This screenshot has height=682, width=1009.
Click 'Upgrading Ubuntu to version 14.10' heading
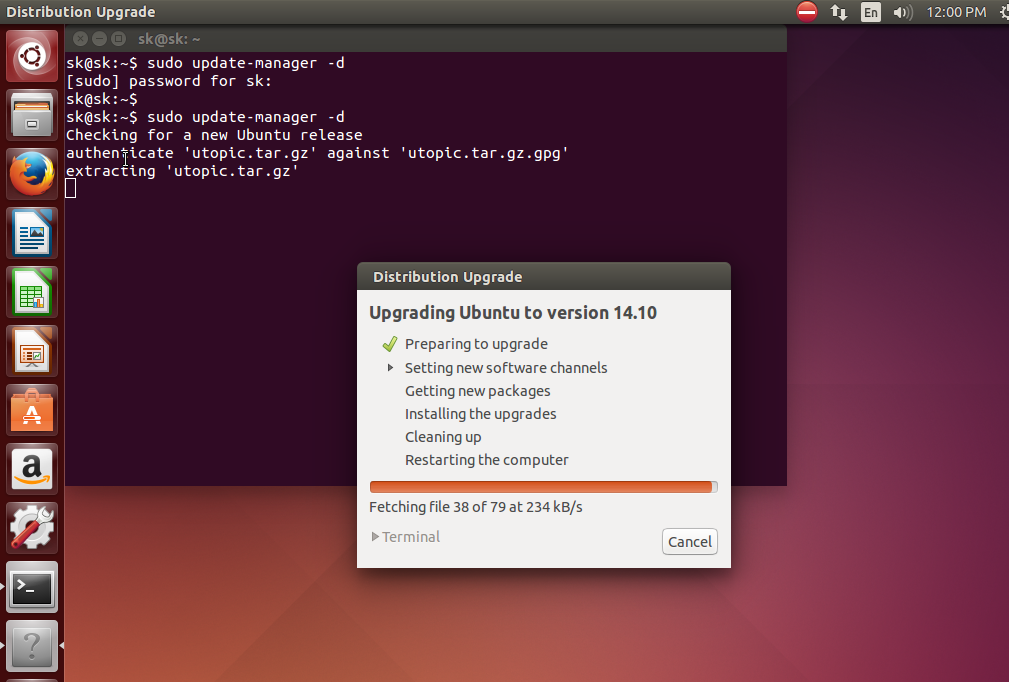click(x=513, y=313)
